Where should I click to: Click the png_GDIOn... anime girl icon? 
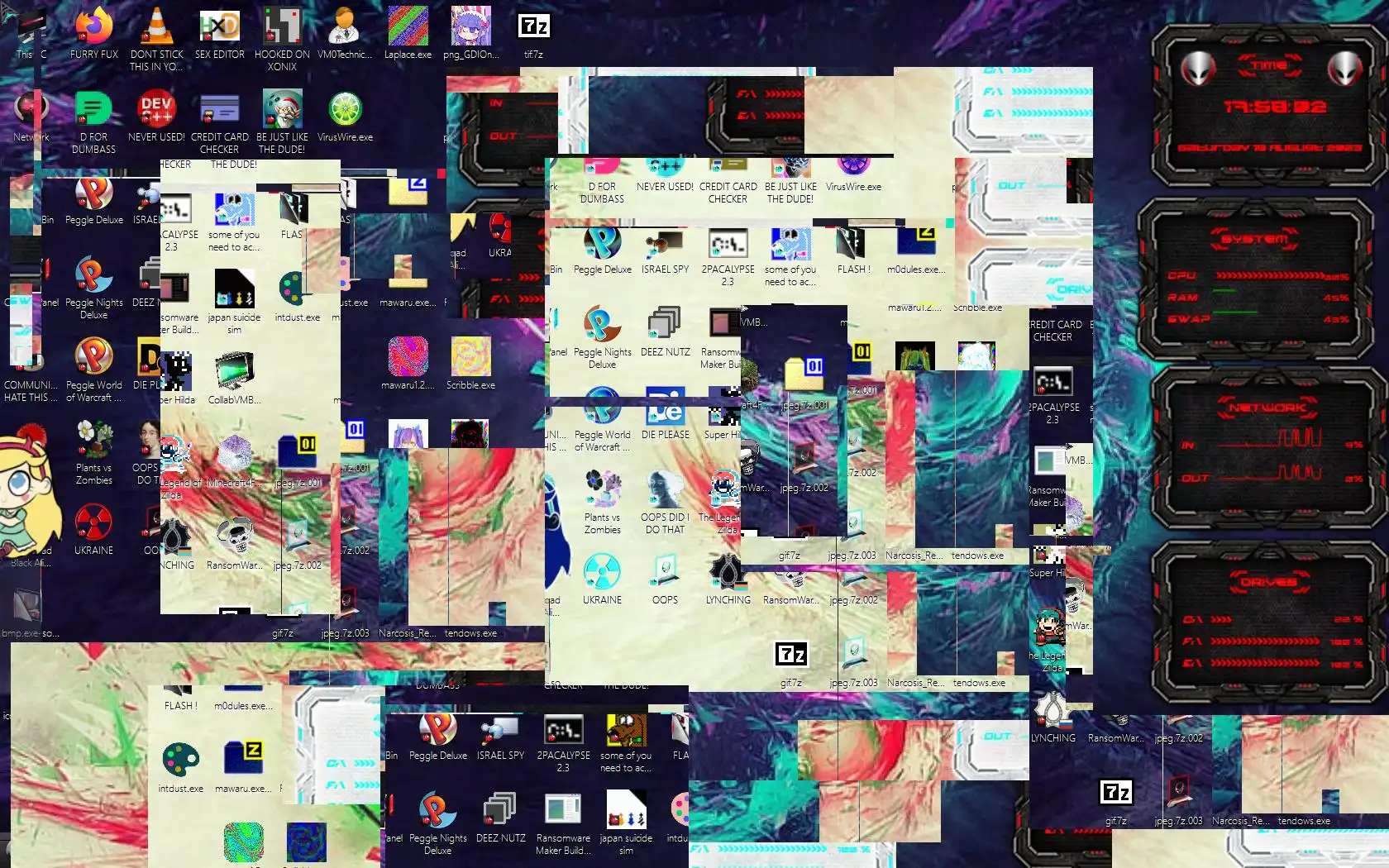point(470,27)
